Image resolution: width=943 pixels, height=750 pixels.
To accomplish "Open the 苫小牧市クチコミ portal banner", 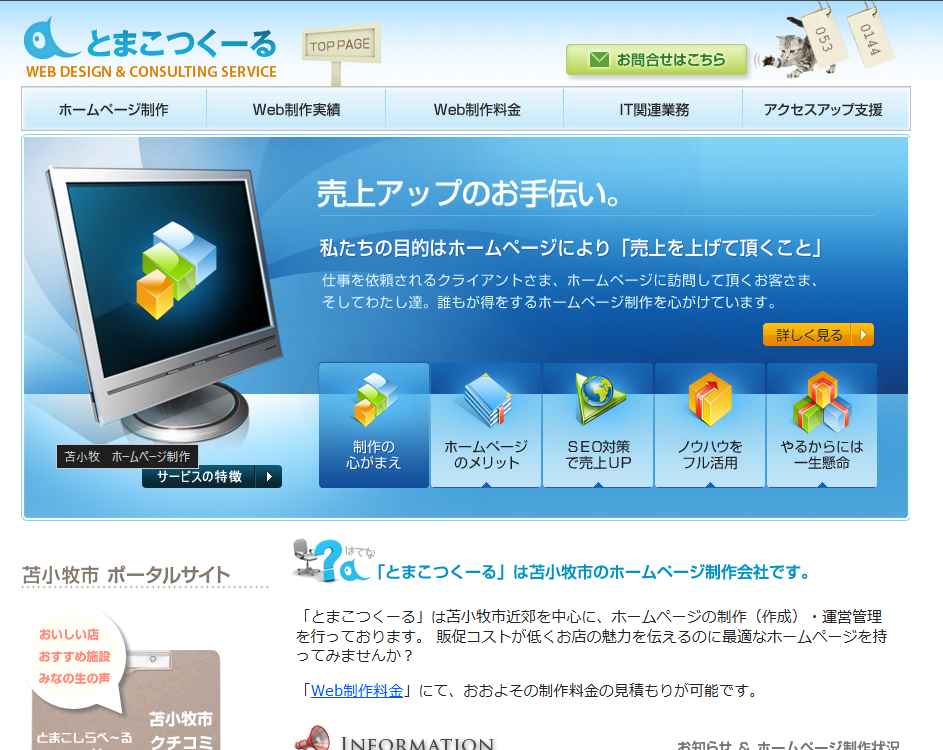I will 125,690.
